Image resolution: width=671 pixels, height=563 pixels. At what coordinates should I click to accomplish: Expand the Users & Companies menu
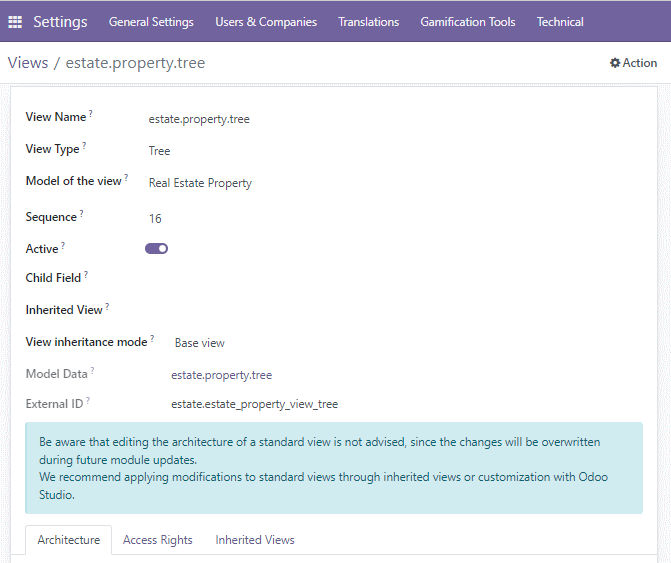click(266, 22)
